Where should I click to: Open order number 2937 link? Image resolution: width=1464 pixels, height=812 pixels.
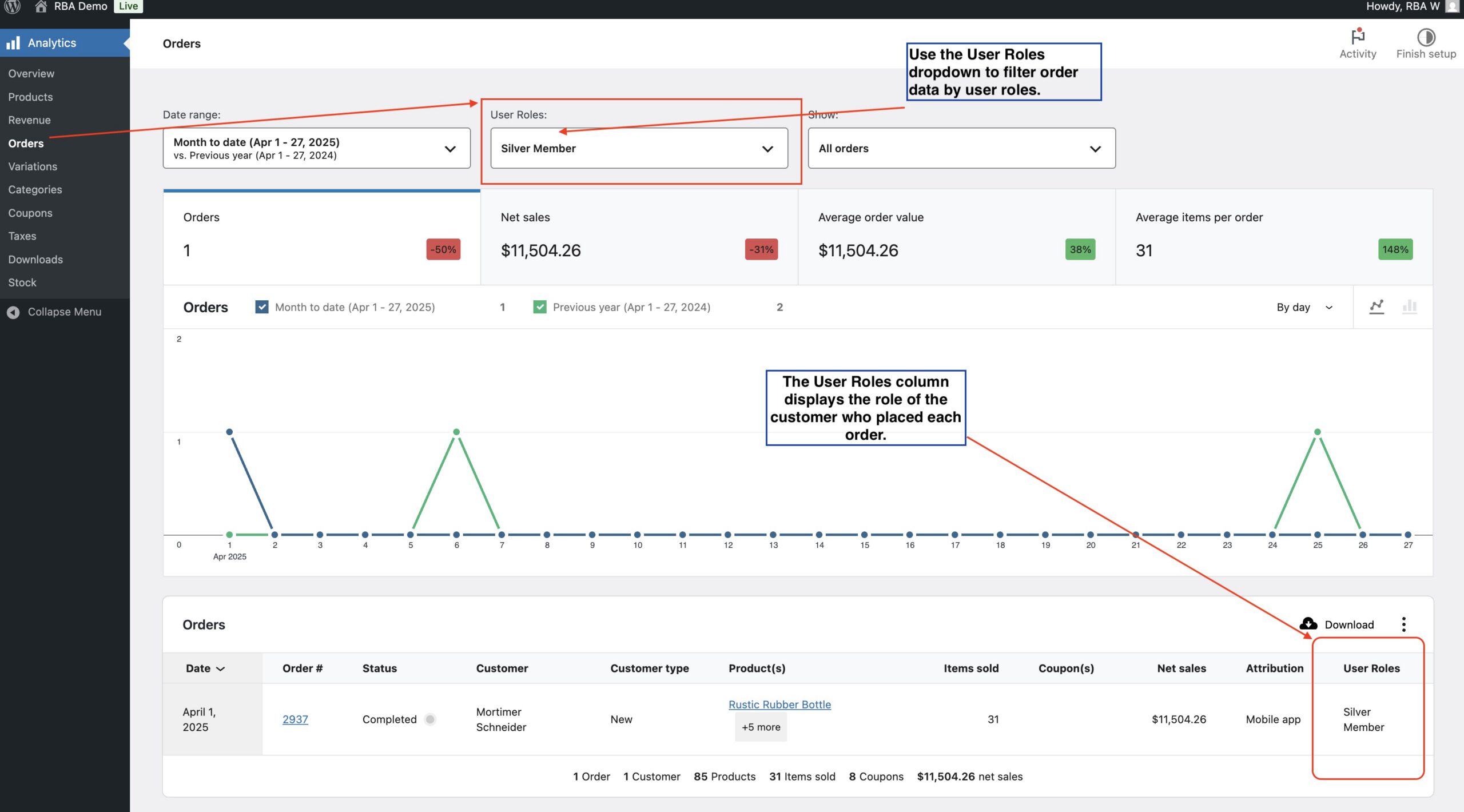(x=295, y=719)
